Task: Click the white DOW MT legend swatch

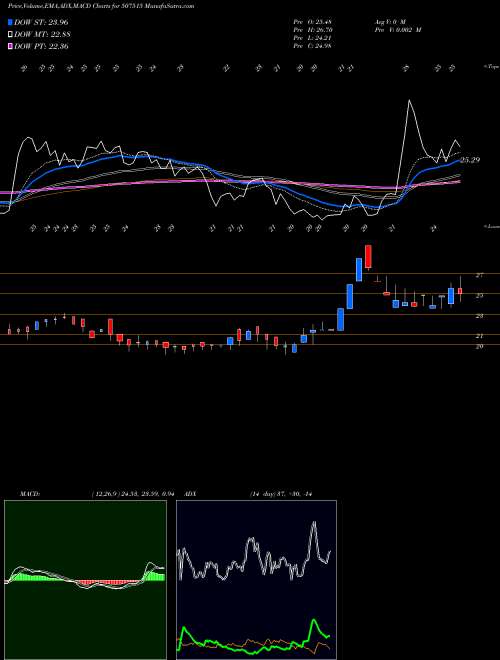Action: pos(11,35)
